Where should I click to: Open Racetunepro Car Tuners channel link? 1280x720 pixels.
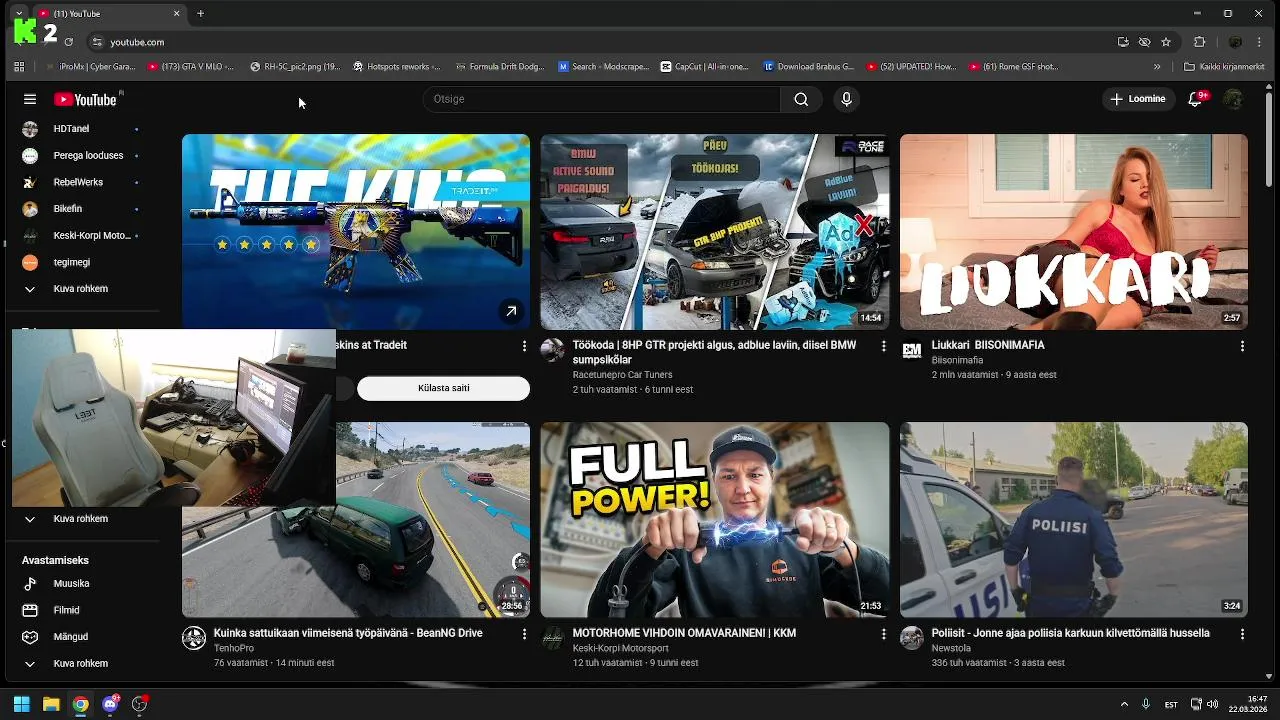[622, 375]
